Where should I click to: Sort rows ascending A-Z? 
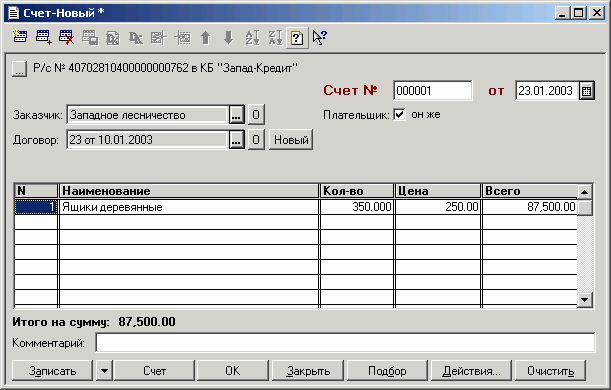click(252, 37)
